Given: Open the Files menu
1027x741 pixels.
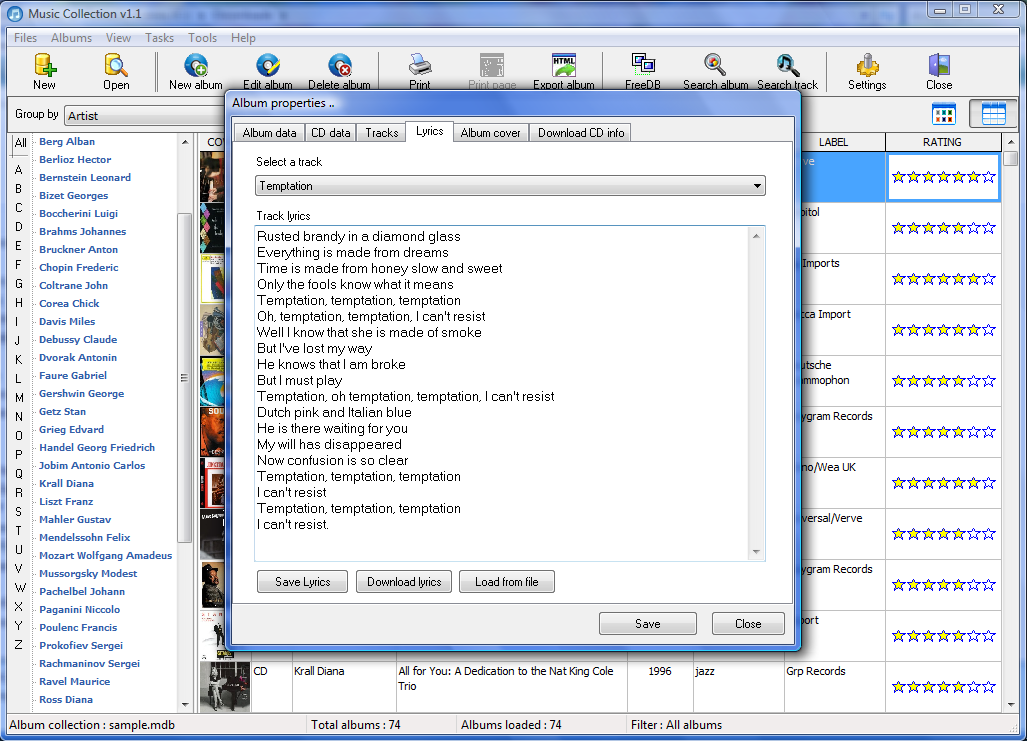Looking at the screenshot, I should [26, 38].
